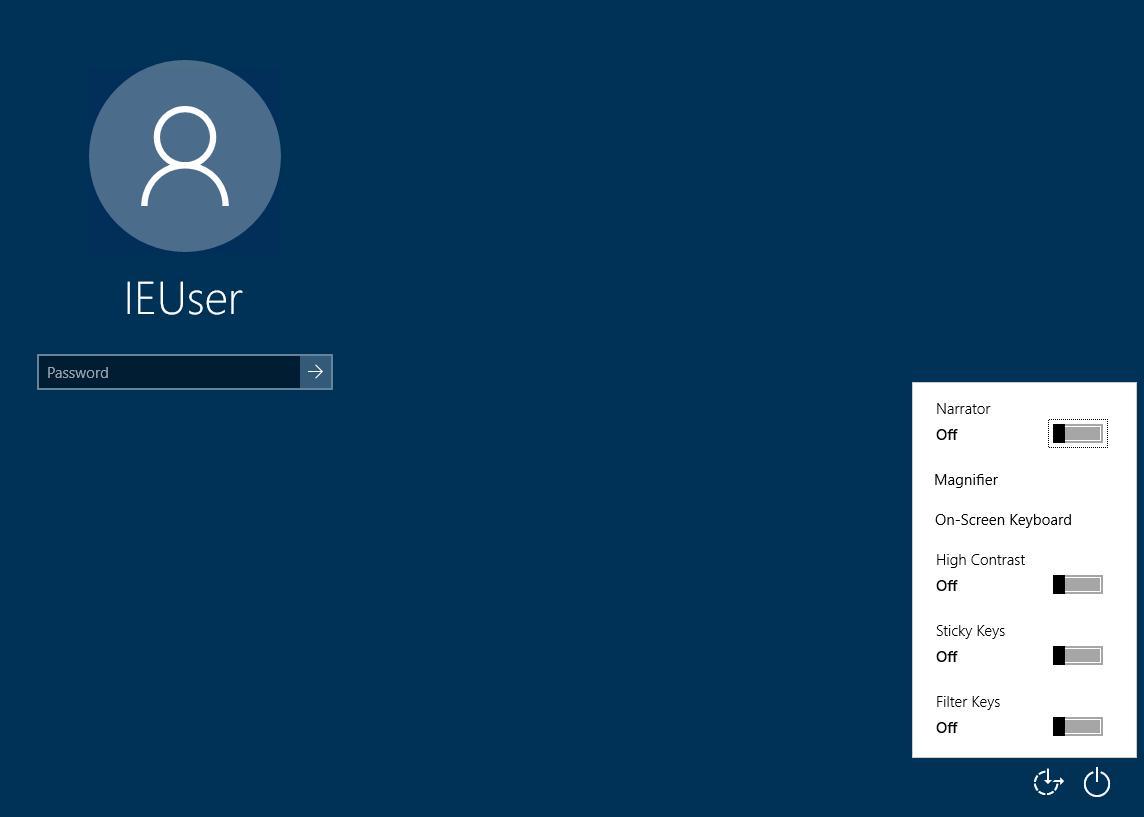Click the High Contrast label text
Image resolution: width=1144 pixels, height=817 pixels.
click(980, 560)
